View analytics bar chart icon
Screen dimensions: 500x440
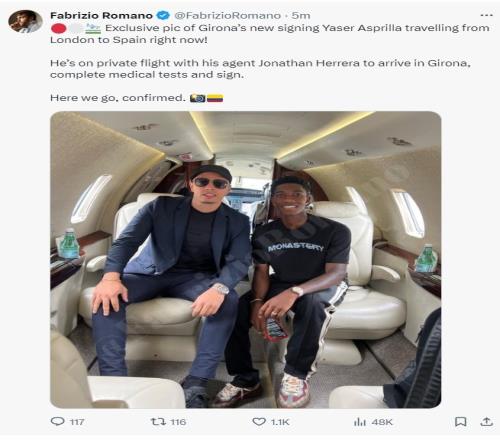point(360,422)
